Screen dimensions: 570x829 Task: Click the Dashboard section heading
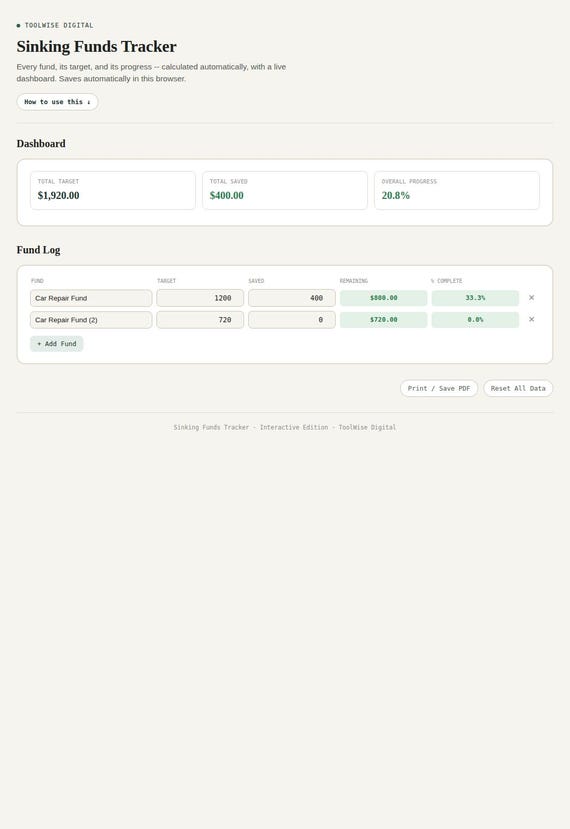tap(41, 144)
